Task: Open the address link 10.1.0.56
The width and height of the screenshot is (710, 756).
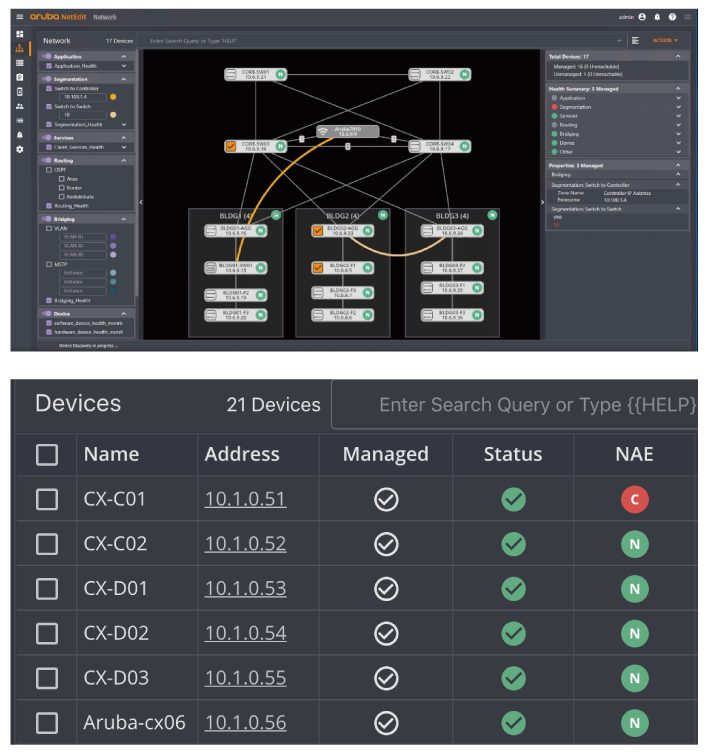Action: (245, 723)
